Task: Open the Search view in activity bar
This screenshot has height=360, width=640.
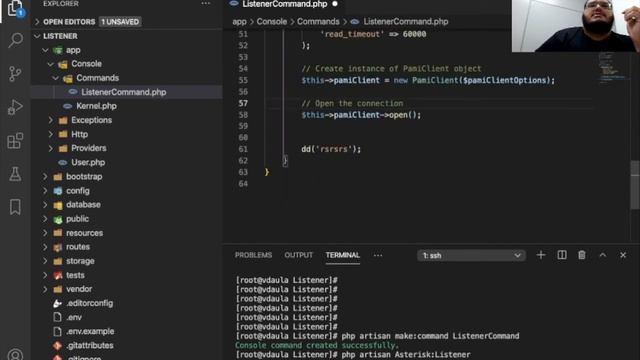Action: click(x=15, y=40)
